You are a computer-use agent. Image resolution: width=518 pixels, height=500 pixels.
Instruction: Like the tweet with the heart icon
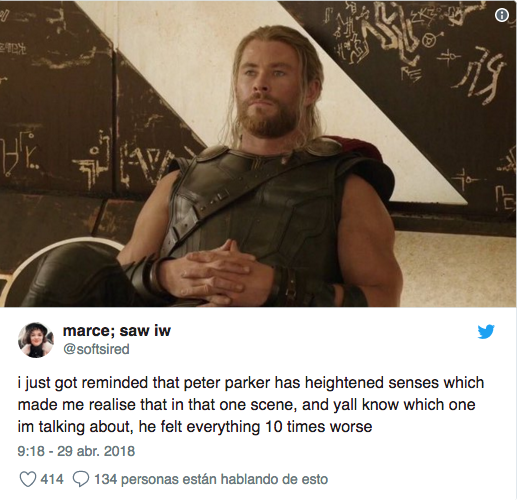[x=27, y=479]
